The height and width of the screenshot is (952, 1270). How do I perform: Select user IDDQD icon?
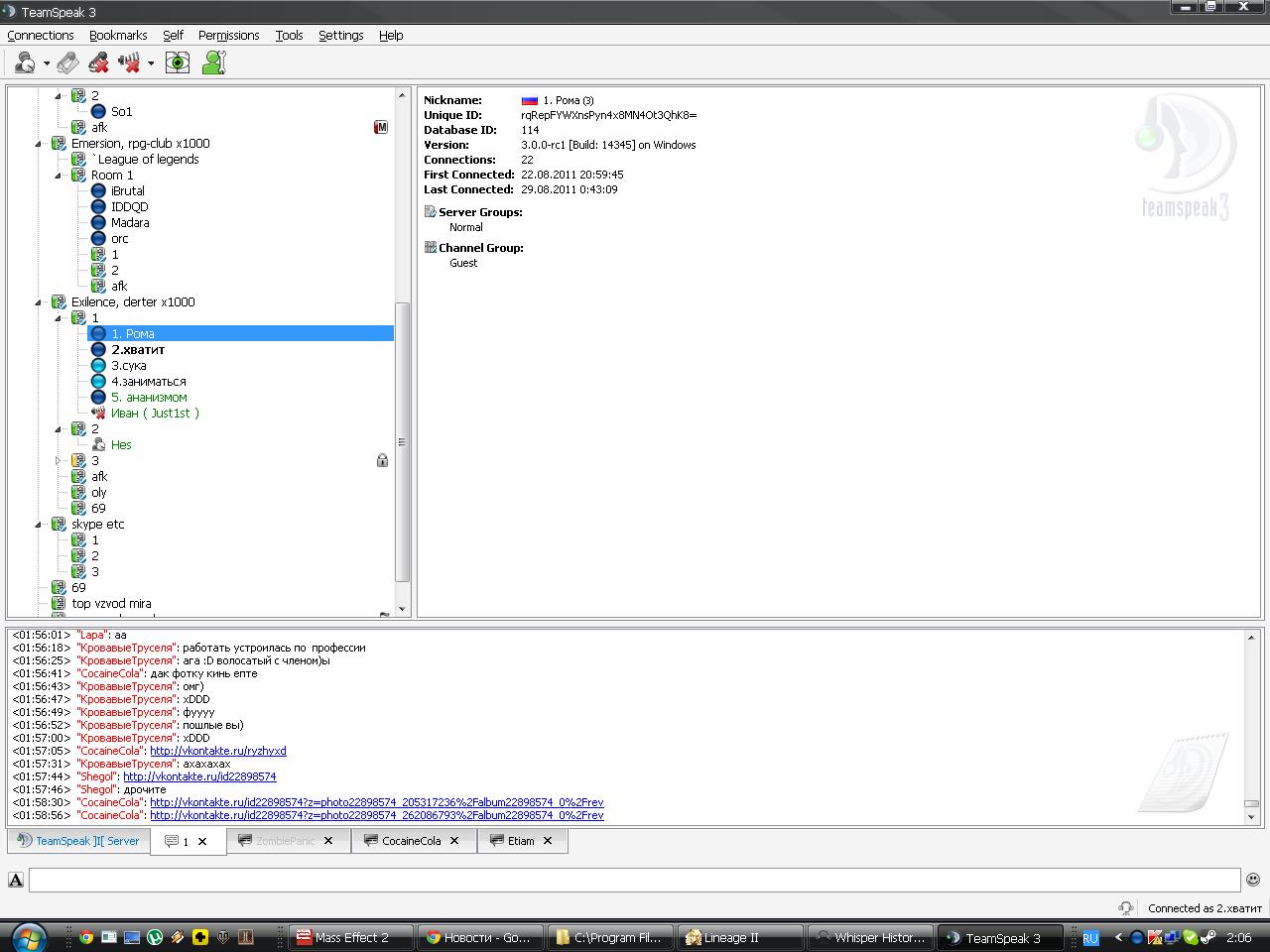click(x=98, y=207)
